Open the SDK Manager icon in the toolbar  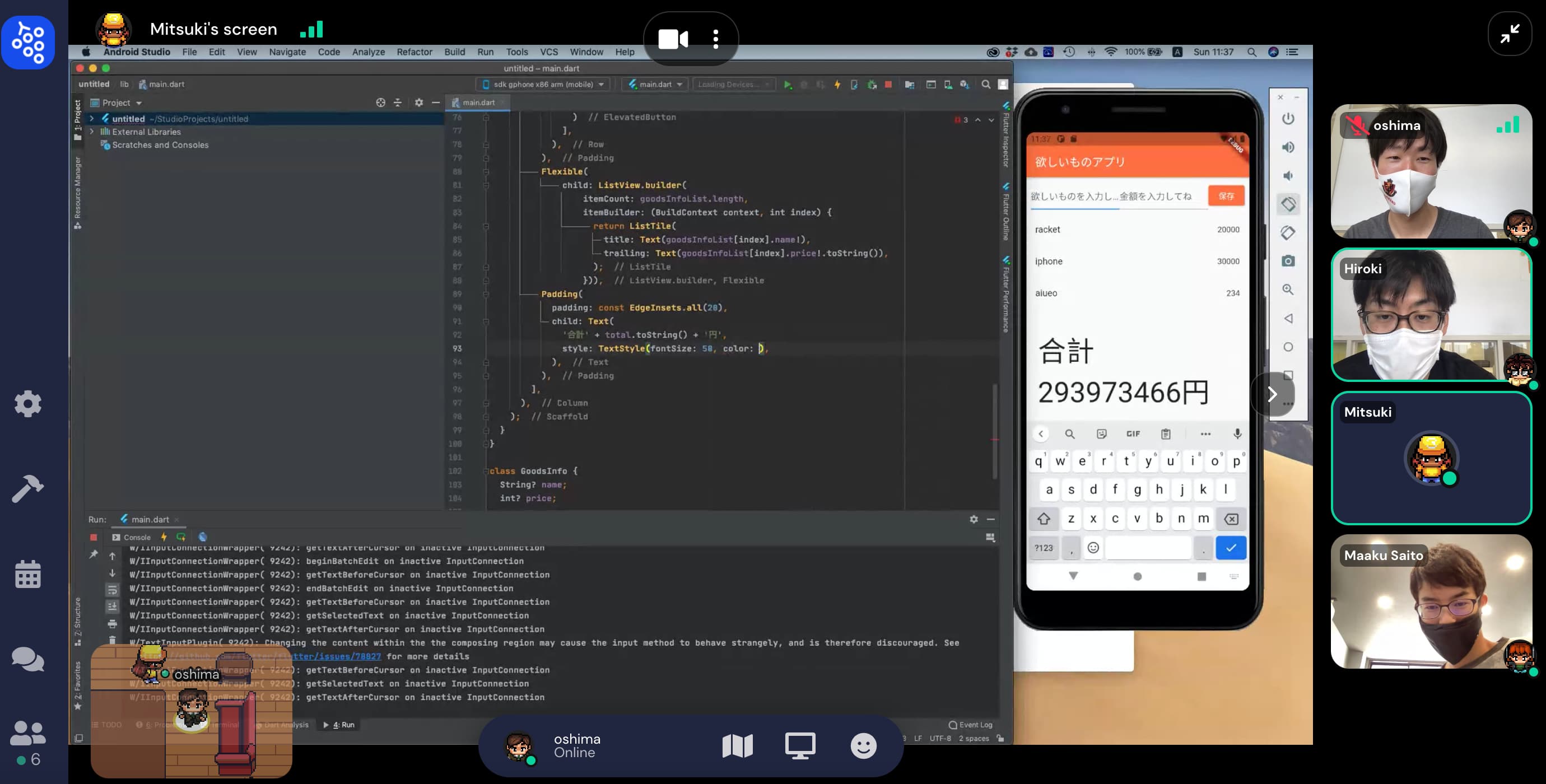(965, 85)
